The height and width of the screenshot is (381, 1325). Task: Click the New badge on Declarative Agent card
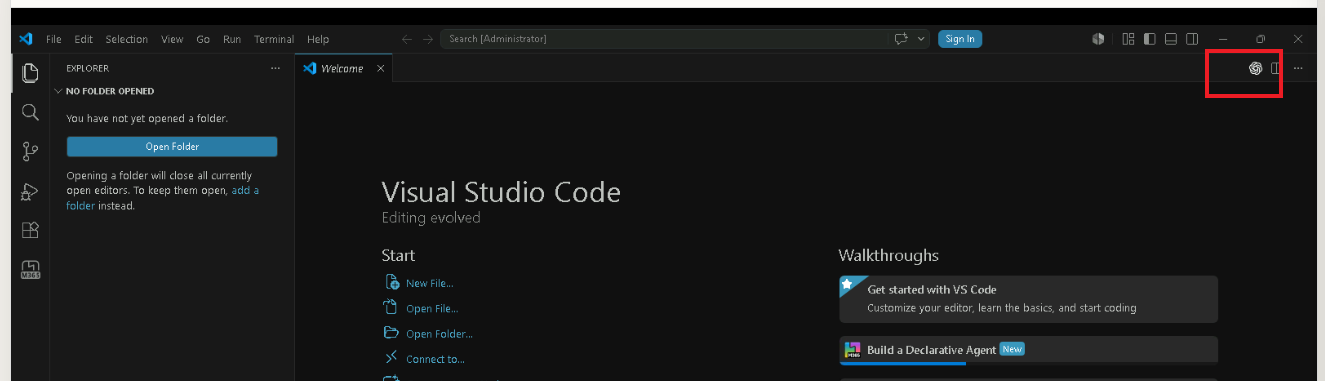[1012, 349]
